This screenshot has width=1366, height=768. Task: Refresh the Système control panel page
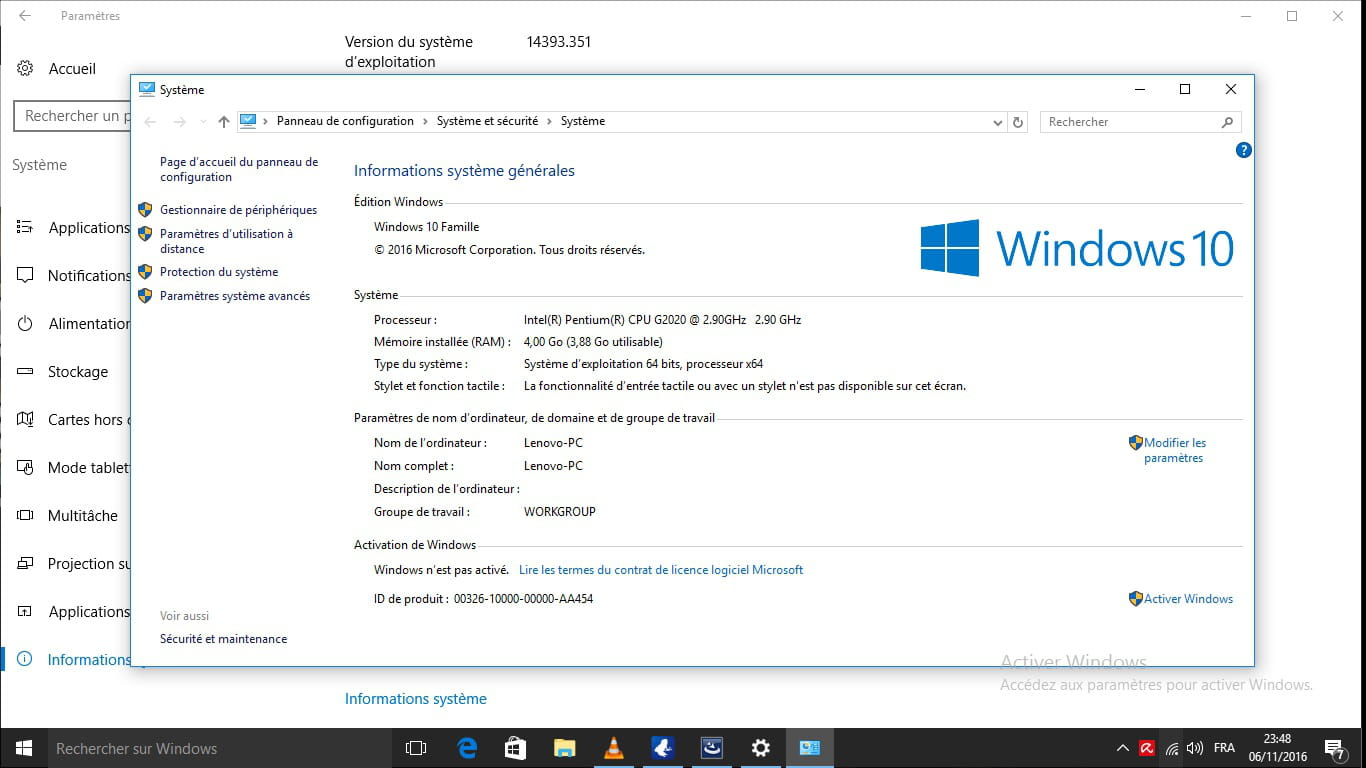1018,122
